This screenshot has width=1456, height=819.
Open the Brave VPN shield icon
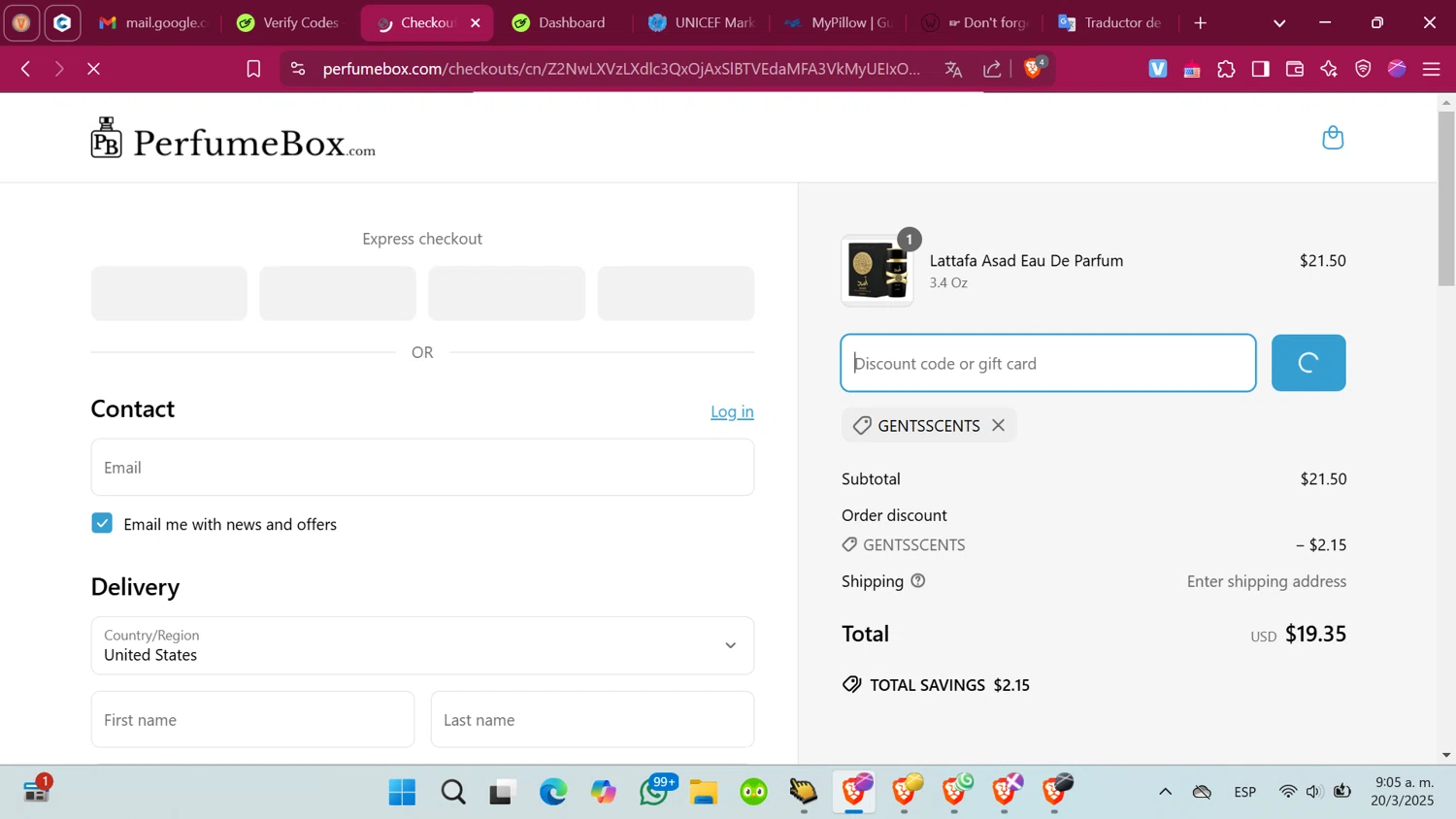(1363, 69)
